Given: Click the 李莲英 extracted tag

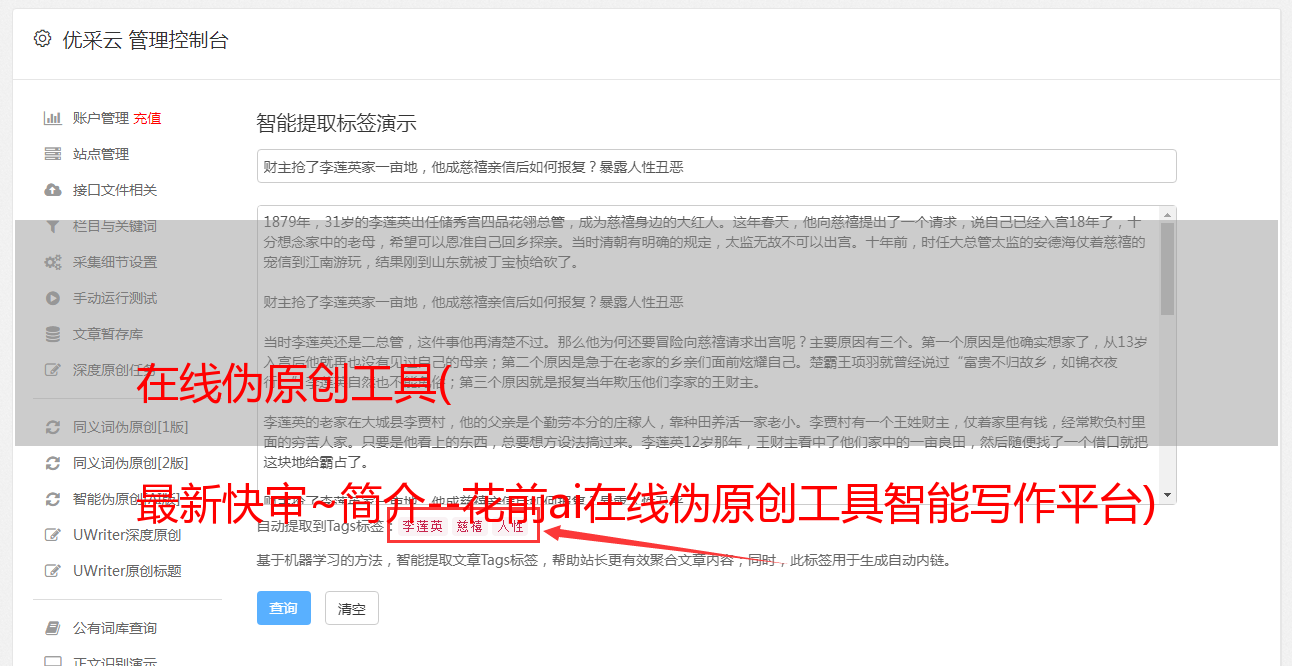Looking at the screenshot, I should (422, 526).
